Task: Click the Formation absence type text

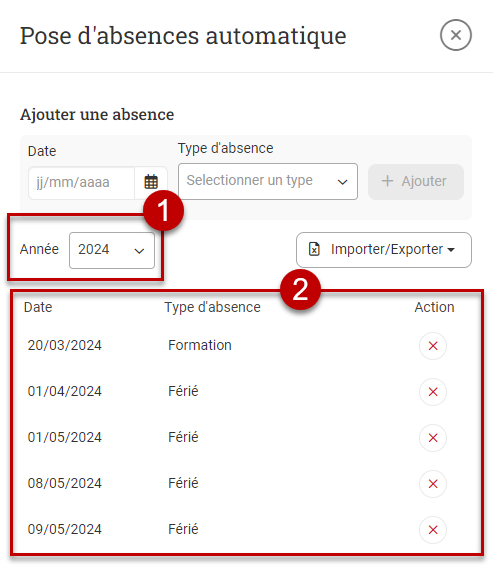Action: pyautogui.click(x=200, y=345)
